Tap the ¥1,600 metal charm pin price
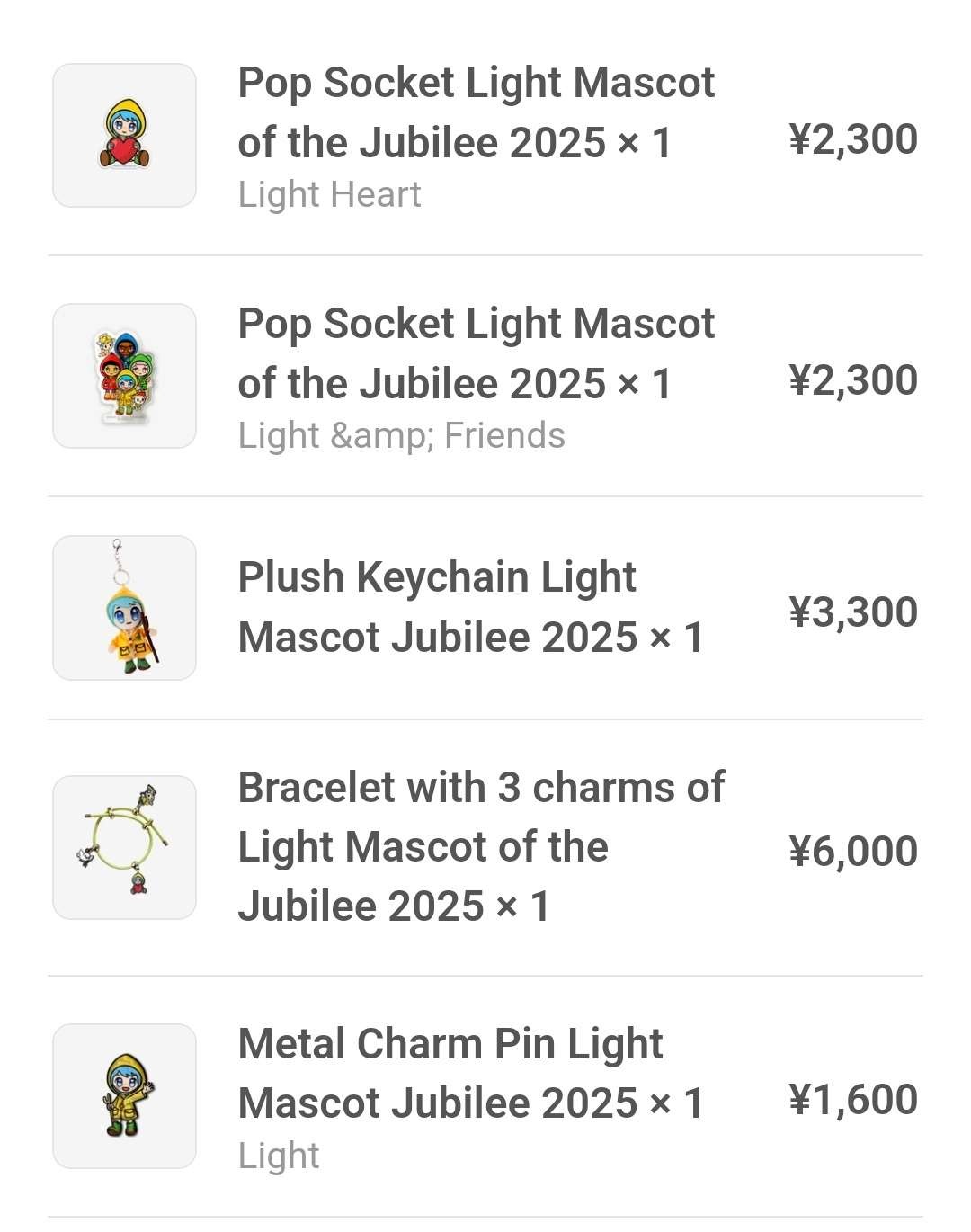971x1232 pixels. [x=852, y=1100]
